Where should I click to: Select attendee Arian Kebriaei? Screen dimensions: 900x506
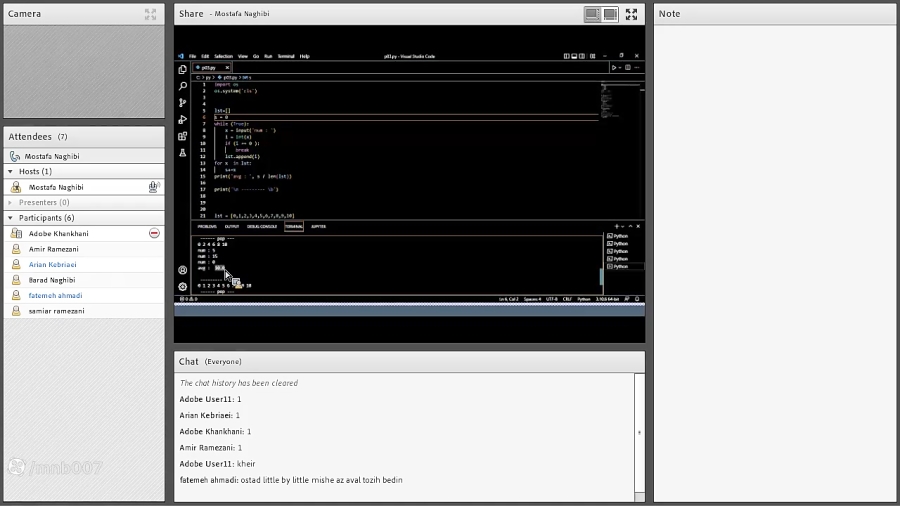pyautogui.click(x=52, y=265)
